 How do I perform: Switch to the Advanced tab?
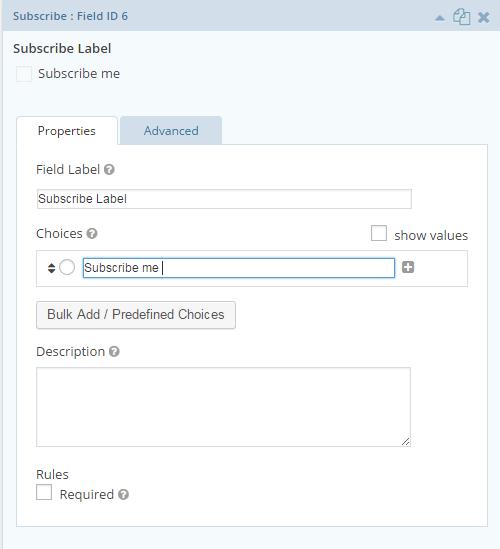pos(171,131)
